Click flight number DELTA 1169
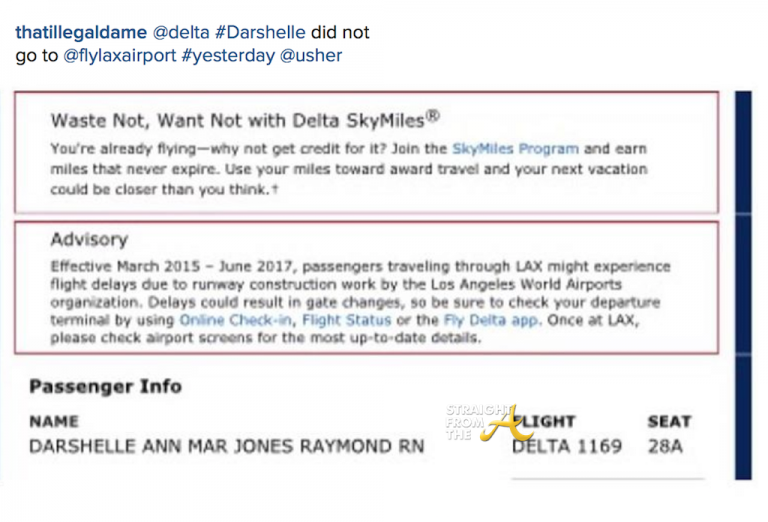Image resolution: width=768 pixels, height=522 pixels. tap(566, 446)
